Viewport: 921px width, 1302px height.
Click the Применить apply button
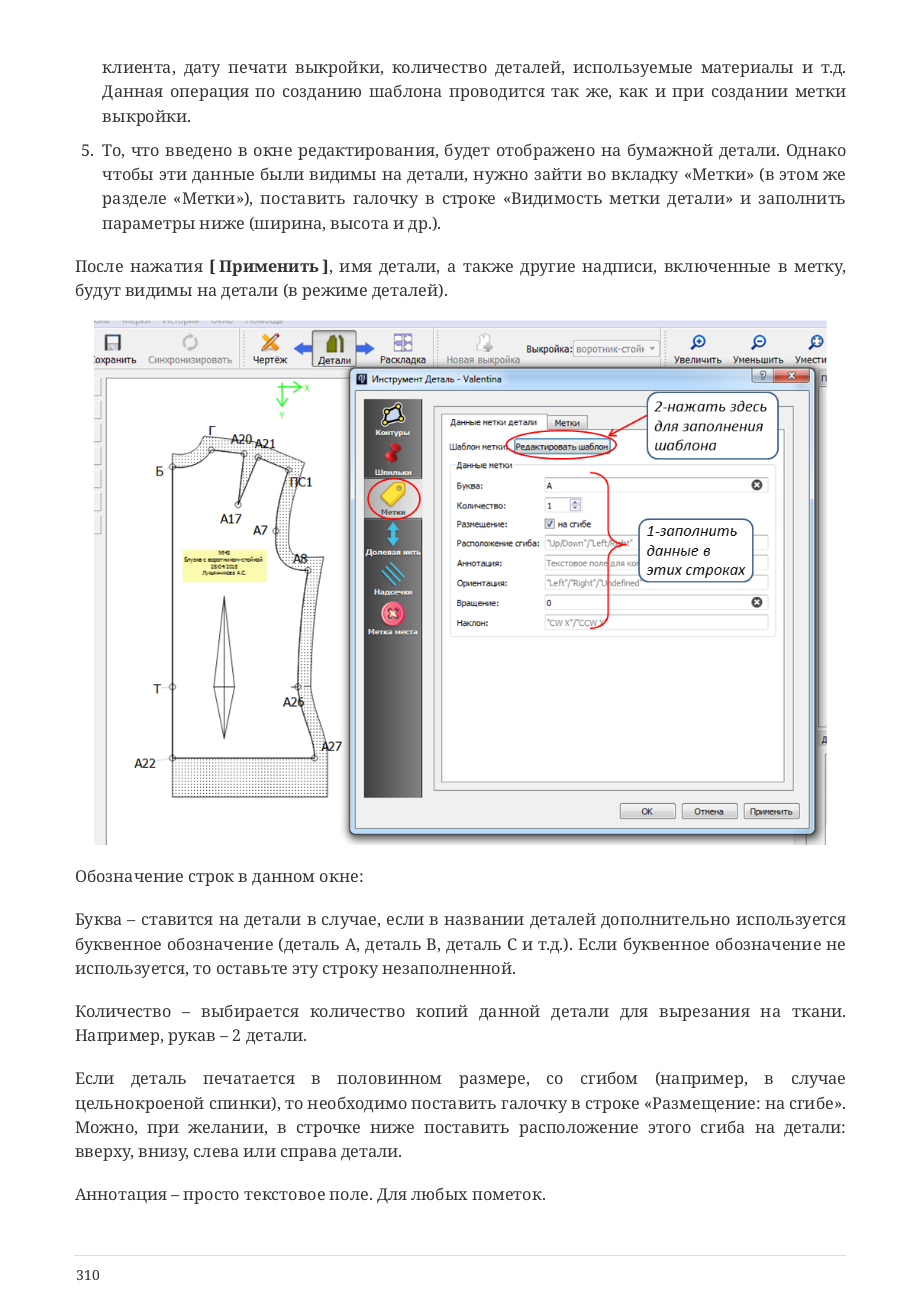(772, 811)
